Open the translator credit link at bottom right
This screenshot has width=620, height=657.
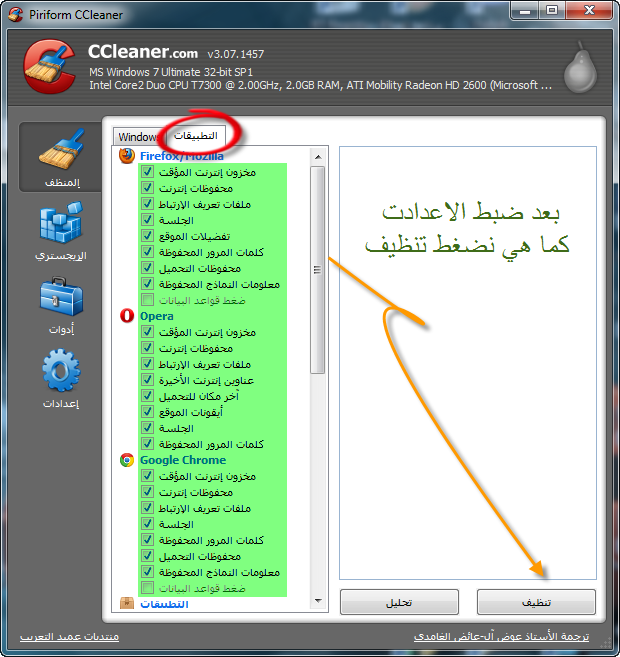pyautogui.click(x=501, y=636)
